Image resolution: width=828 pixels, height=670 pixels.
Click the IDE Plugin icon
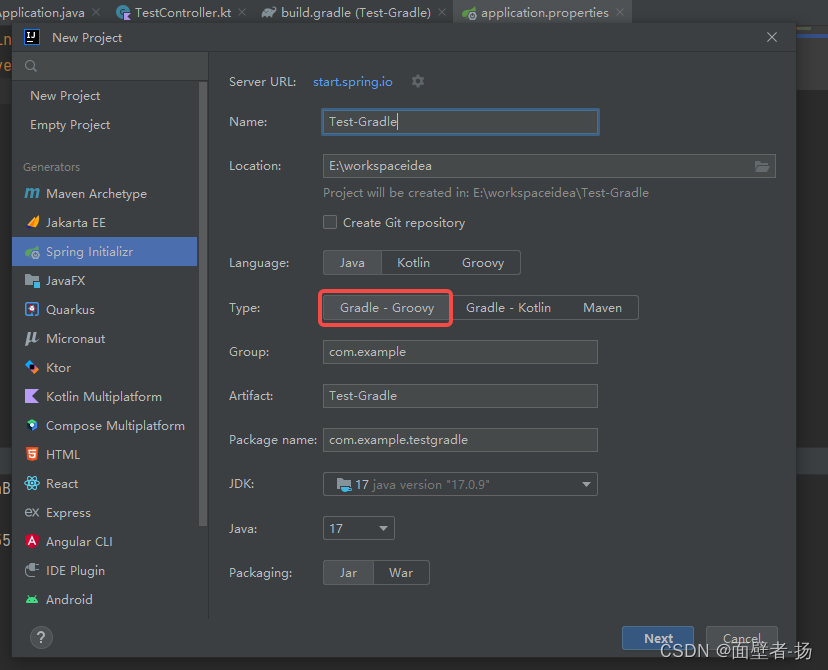pos(32,570)
